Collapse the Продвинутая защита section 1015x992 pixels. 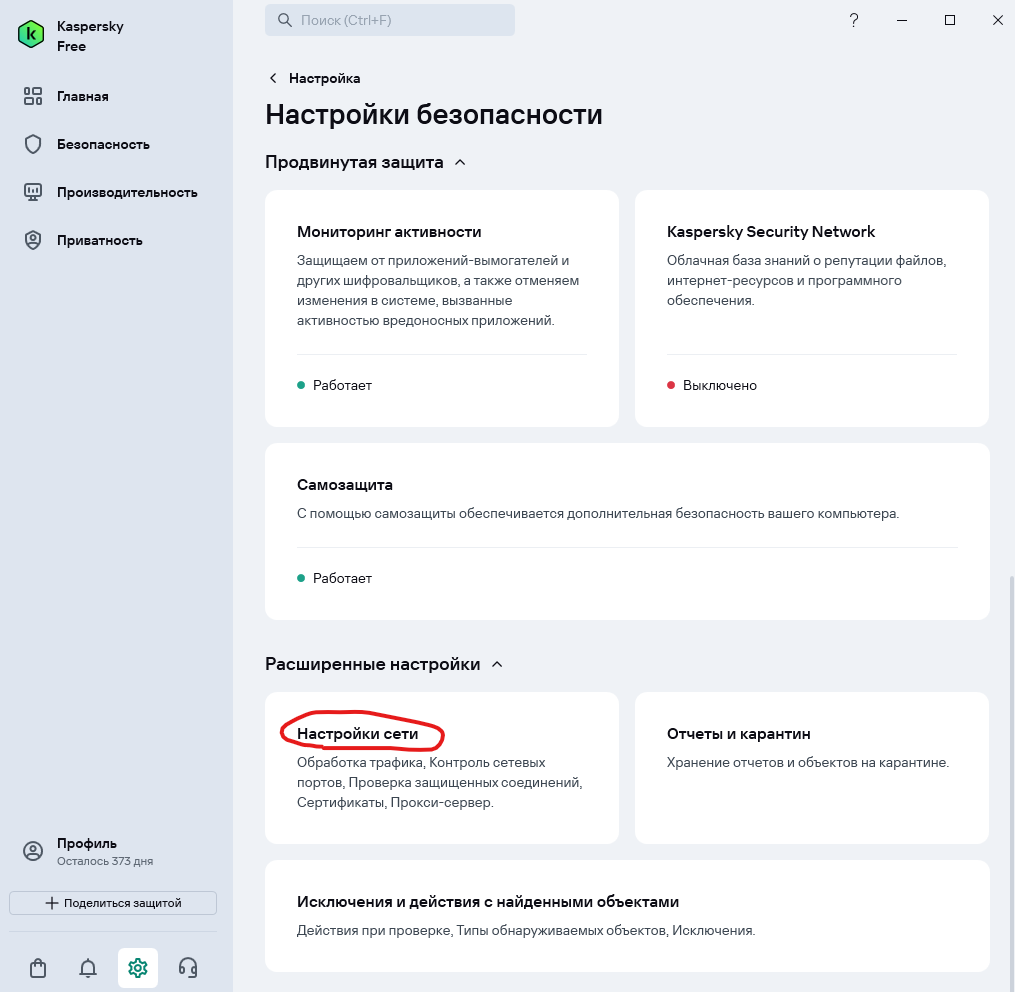coord(460,162)
